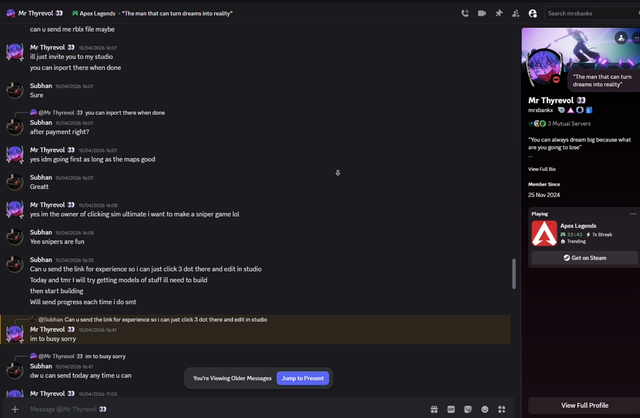Start a voice call with Mr Thyrevol
Viewport: 640px width, 418px height.
465,13
